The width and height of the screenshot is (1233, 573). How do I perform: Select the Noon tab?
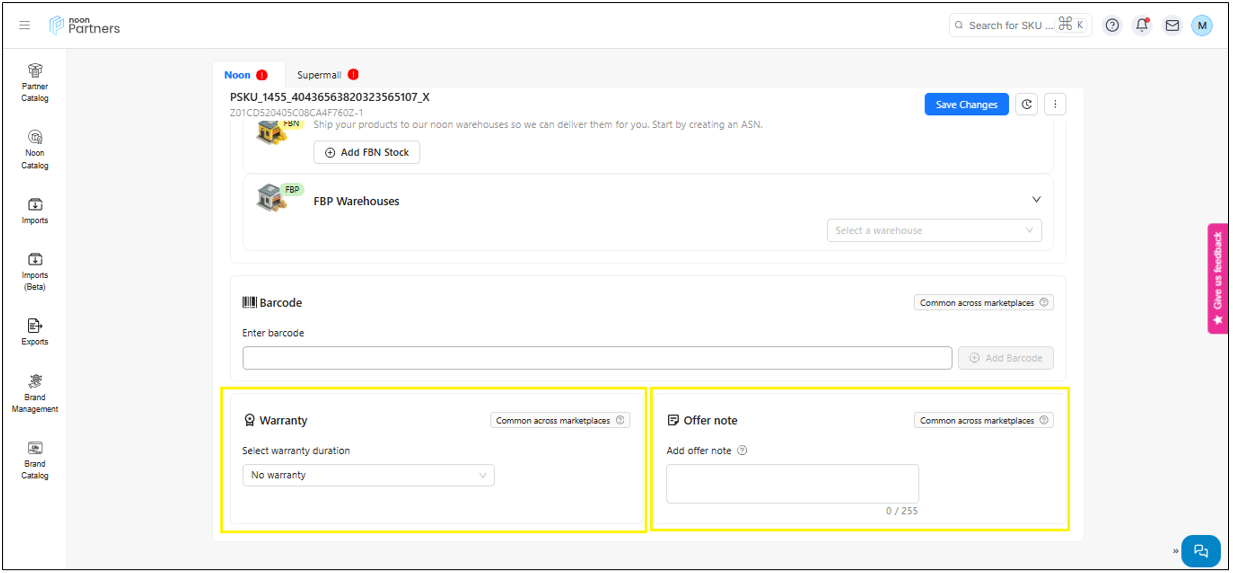coord(245,75)
